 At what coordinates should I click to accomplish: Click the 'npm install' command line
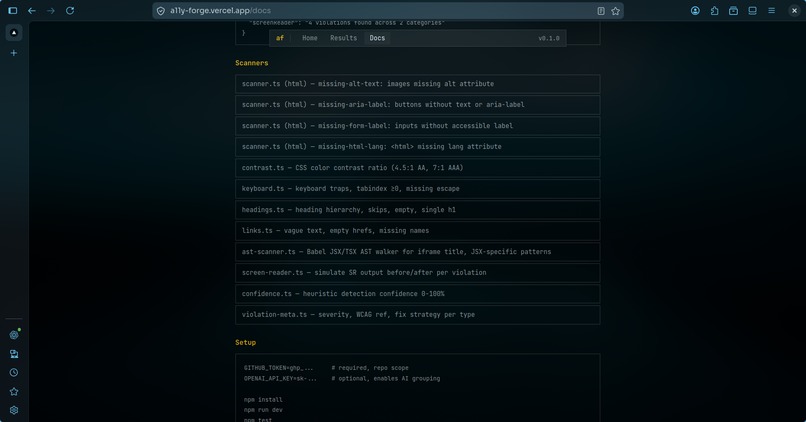coord(263,399)
